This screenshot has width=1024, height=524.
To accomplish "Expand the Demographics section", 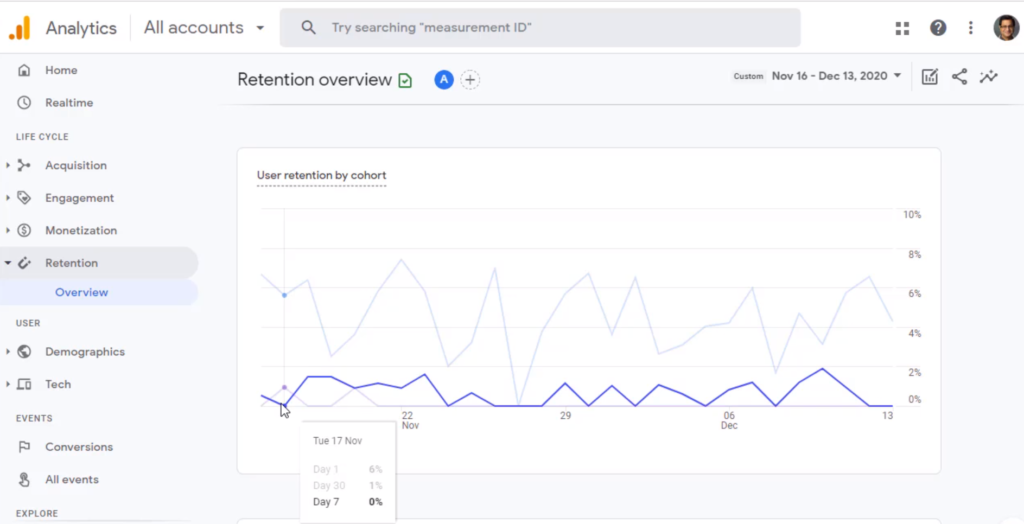I will pyautogui.click(x=84, y=352).
